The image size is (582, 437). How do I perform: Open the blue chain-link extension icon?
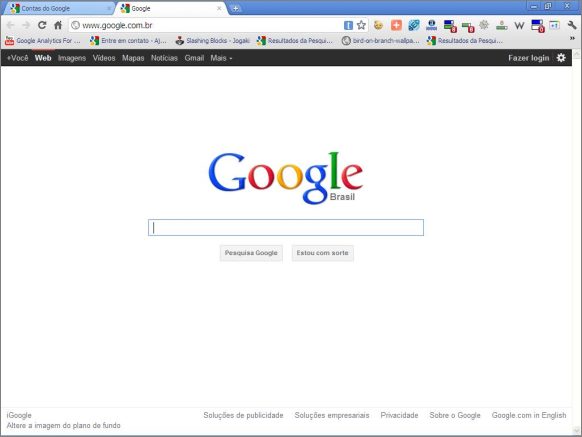(414, 25)
